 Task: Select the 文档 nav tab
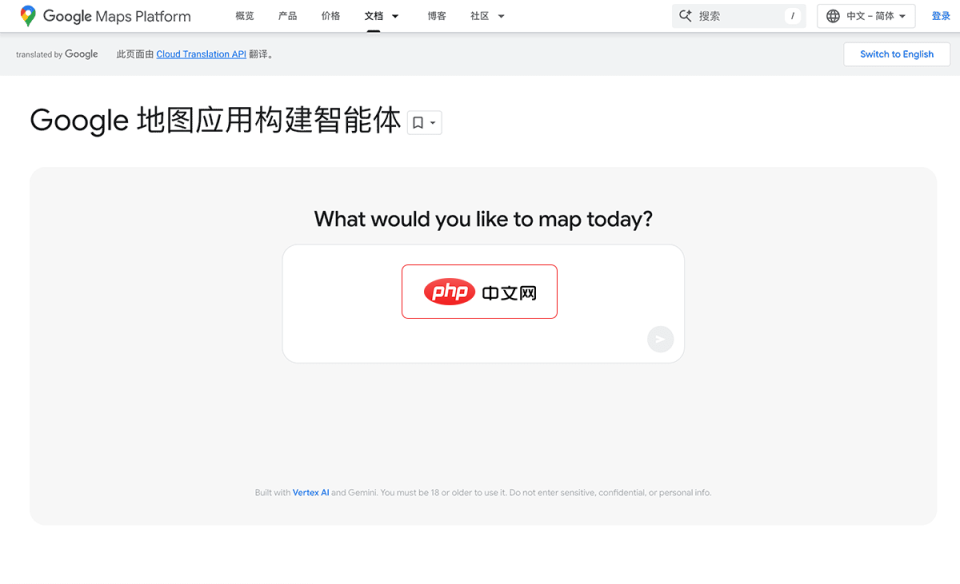[x=373, y=16]
